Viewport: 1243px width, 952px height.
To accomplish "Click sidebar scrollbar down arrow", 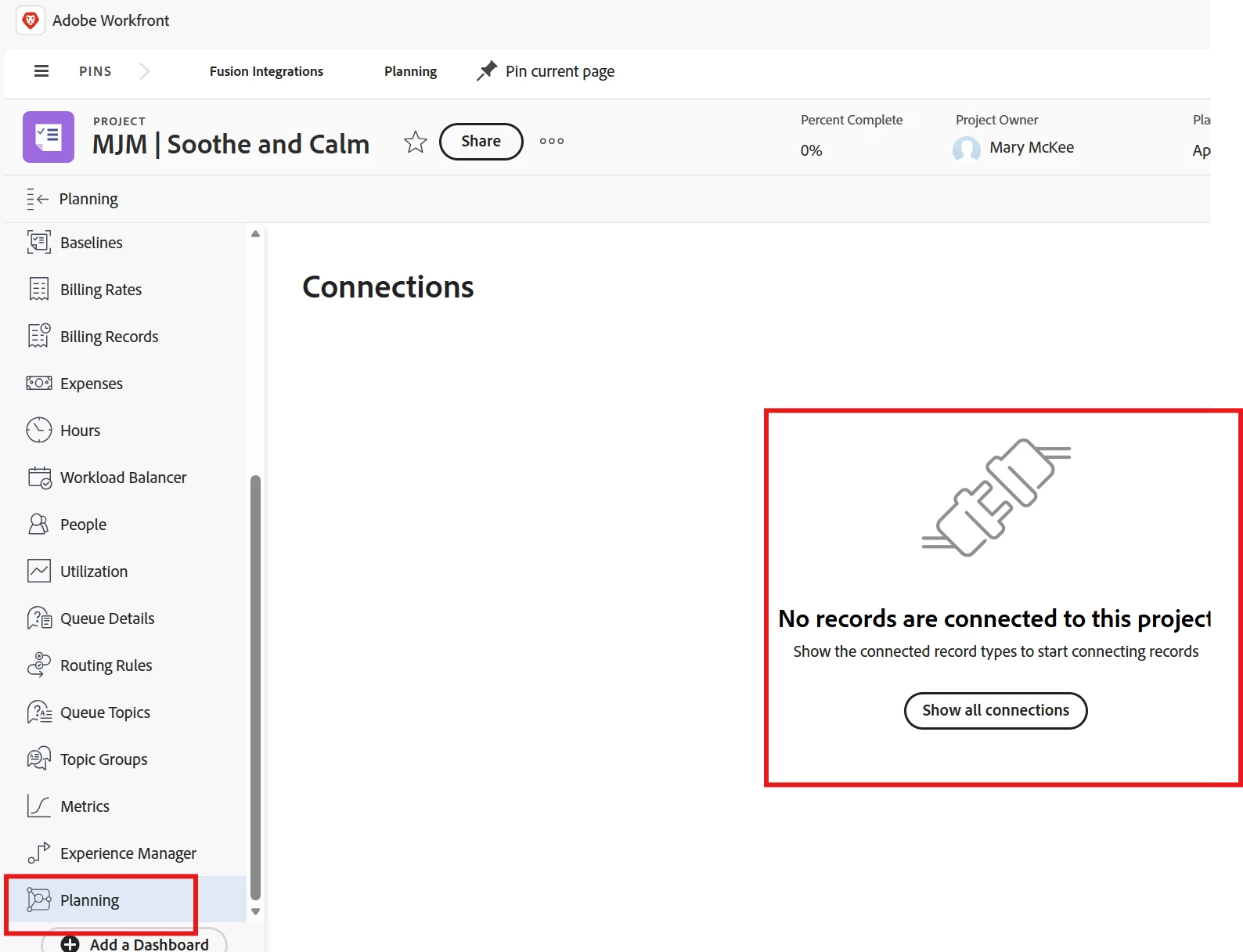I will coord(255,911).
